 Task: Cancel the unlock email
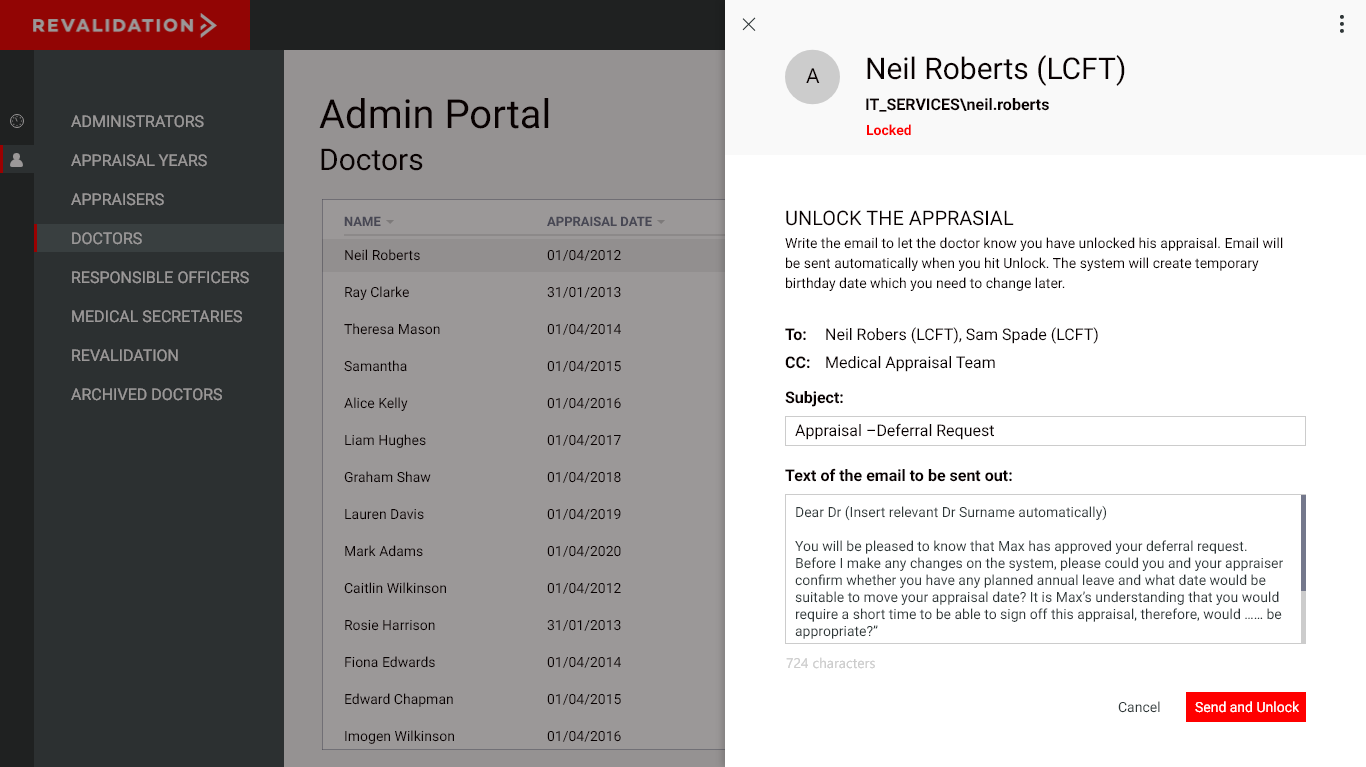[1139, 707]
